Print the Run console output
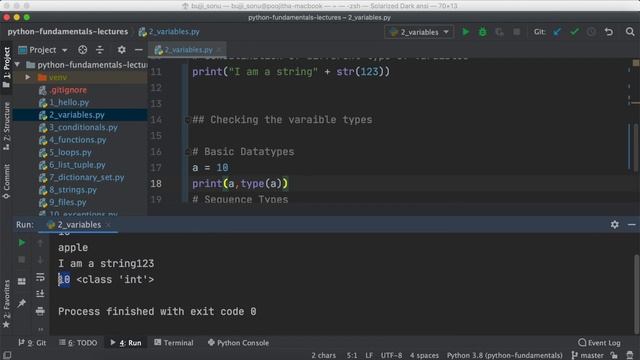This screenshot has height=360, width=640. coord(40,311)
